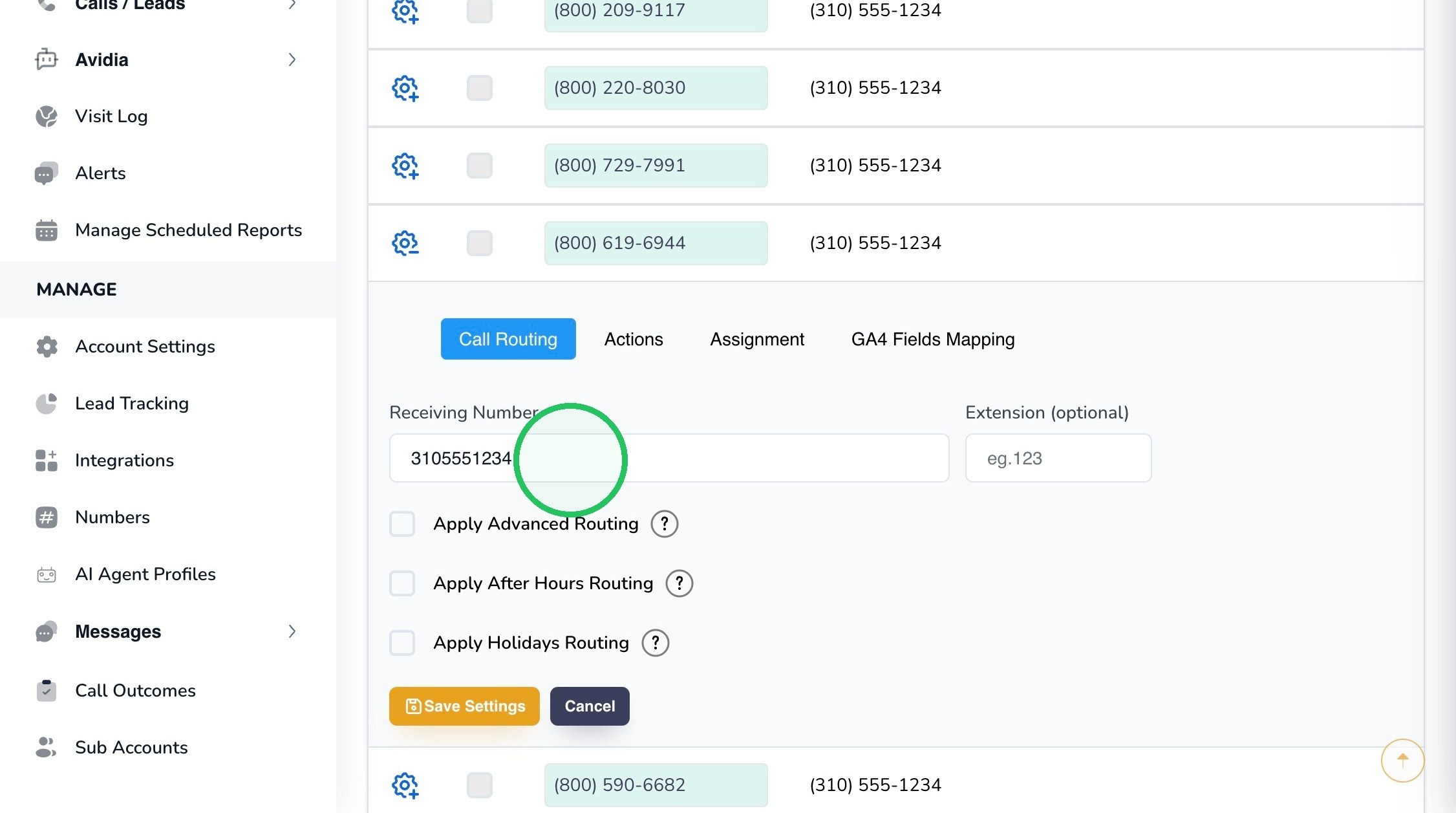This screenshot has height=813, width=1456.
Task: Select checkbox for (800) 590-6682 row
Action: (x=480, y=785)
